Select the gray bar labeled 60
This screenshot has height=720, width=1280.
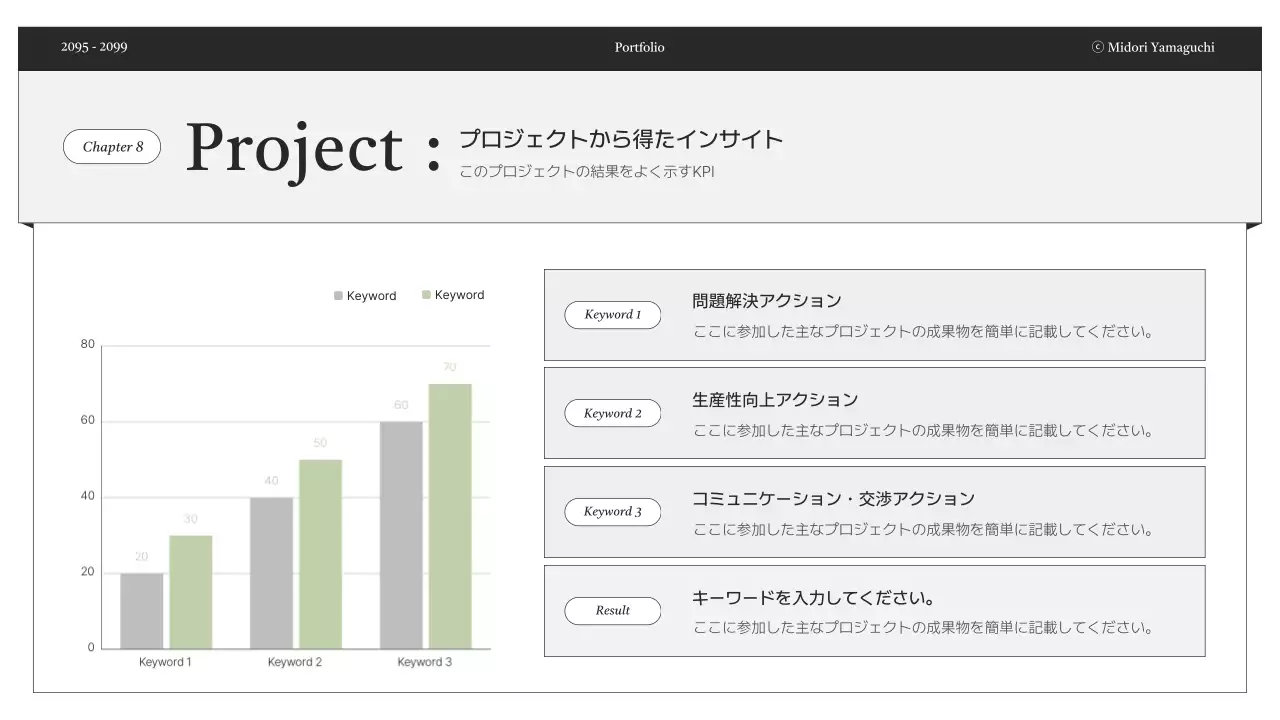pos(401,535)
